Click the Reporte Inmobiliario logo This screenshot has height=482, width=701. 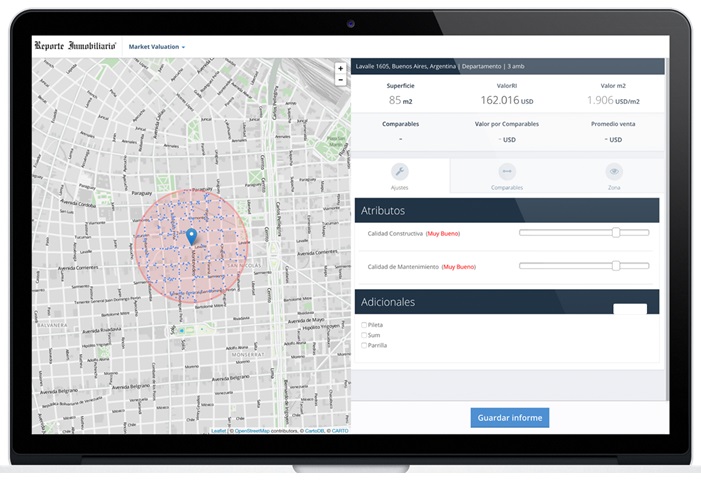pos(75,46)
